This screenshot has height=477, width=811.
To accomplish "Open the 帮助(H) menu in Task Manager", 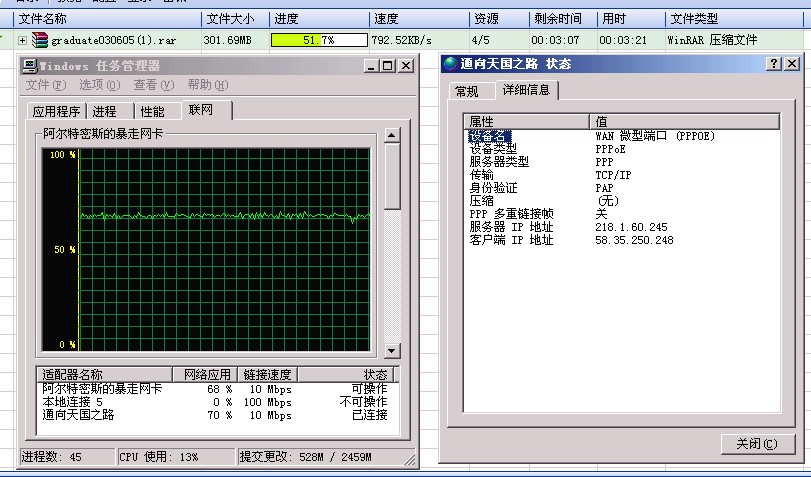I will [207, 85].
